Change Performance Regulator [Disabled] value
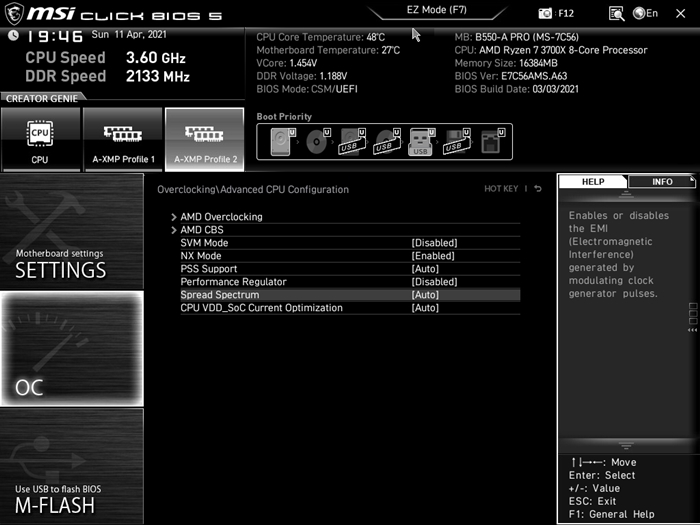The image size is (700, 525). [434, 282]
